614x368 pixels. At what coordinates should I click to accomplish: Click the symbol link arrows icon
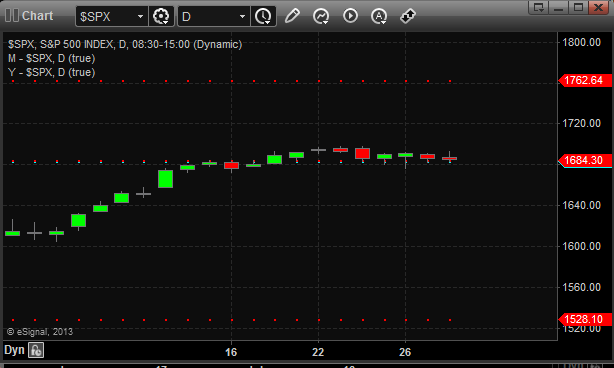coord(408,16)
